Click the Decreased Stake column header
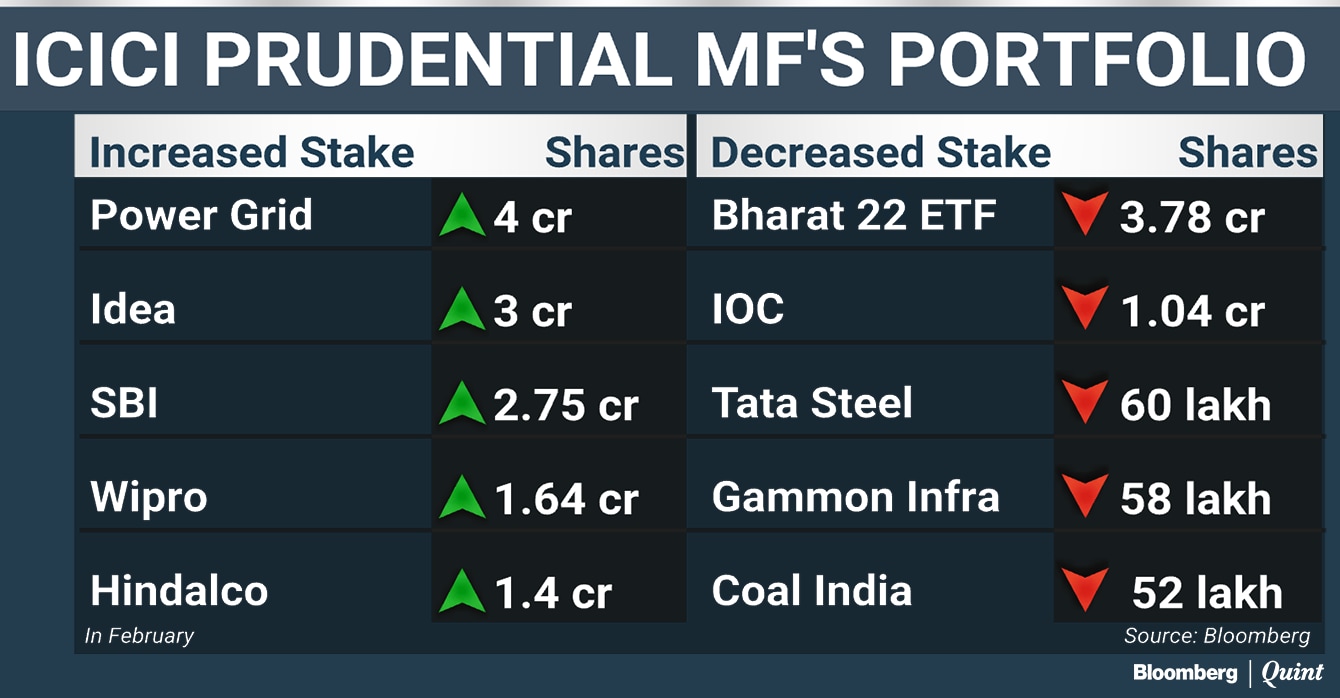Screen dimensions: 1340x698 click(x=880, y=153)
